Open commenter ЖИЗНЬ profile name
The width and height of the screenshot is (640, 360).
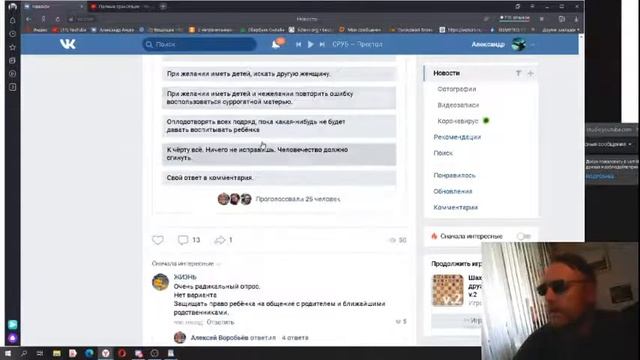pyautogui.click(x=185, y=277)
